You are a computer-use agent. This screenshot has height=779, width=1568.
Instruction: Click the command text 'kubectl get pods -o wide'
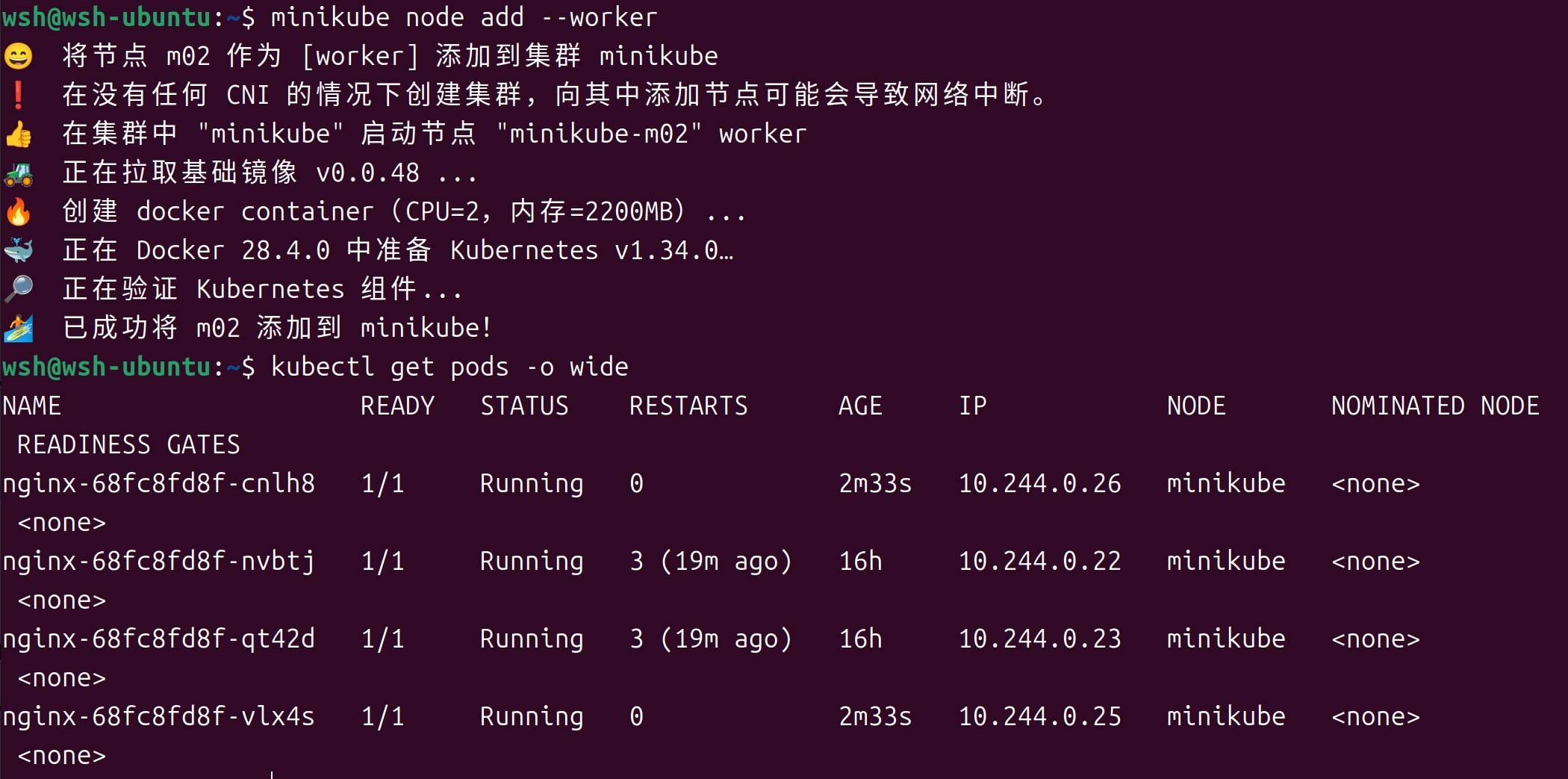click(449, 367)
